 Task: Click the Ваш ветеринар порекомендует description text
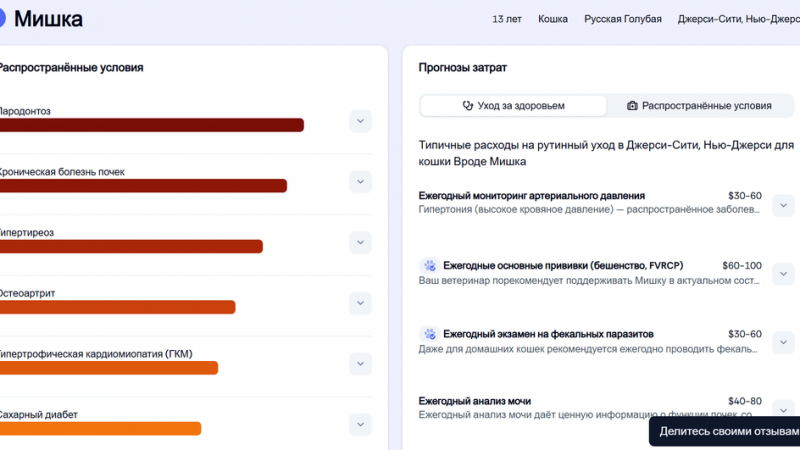pos(589,281)
